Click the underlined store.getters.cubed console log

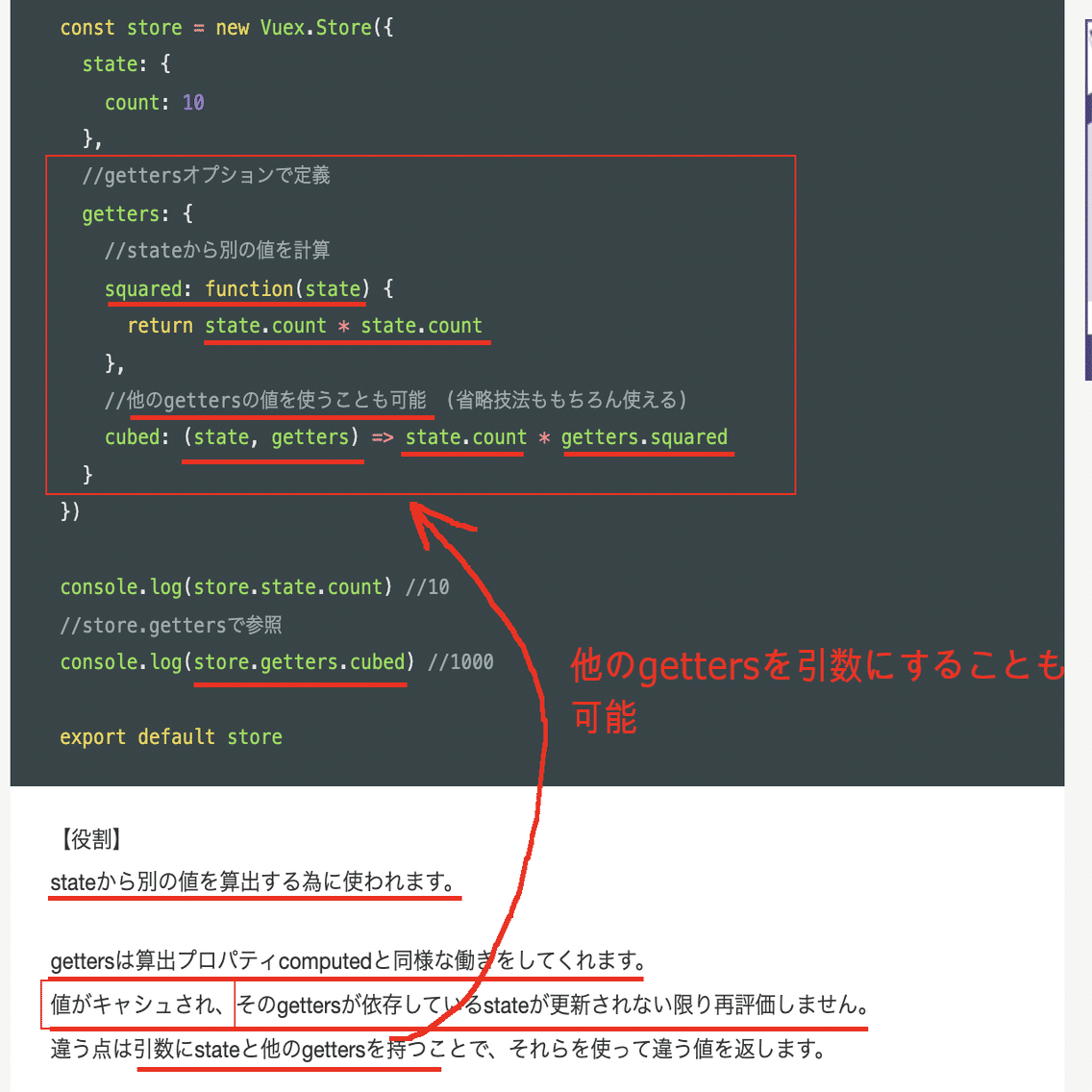pyautogui.click(x=300, y=661)
